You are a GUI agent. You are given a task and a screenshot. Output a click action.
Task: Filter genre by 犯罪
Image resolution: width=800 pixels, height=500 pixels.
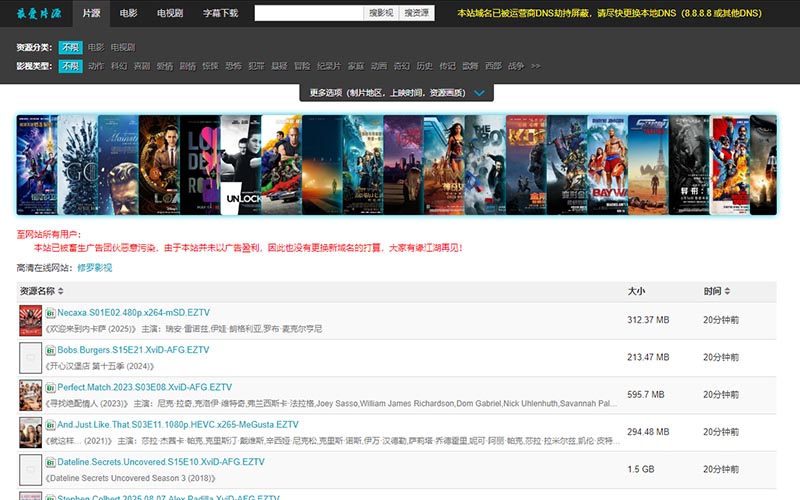pyautogui.click(x=256, y=66)
